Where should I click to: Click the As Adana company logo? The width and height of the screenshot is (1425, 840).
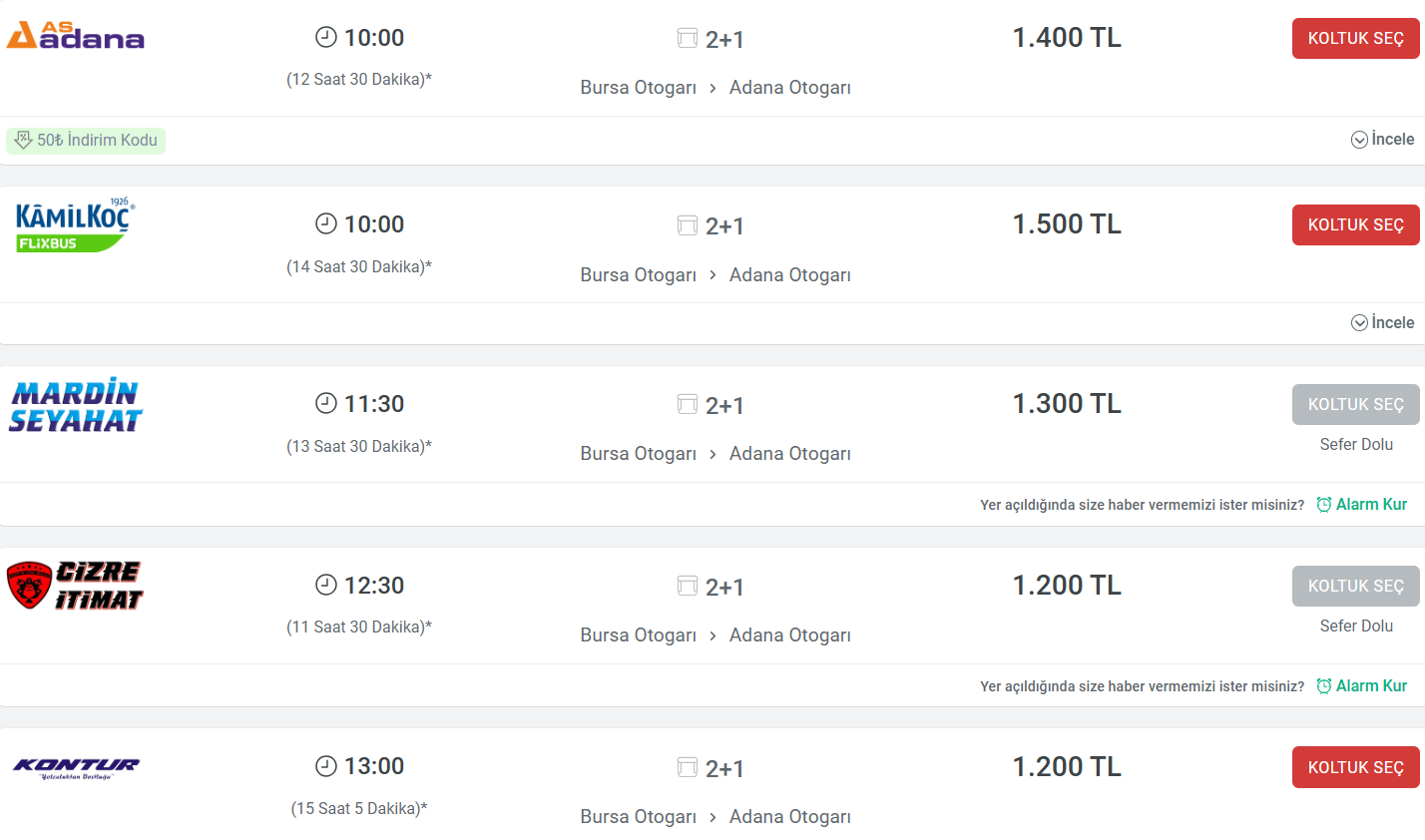tap(76, 36)
